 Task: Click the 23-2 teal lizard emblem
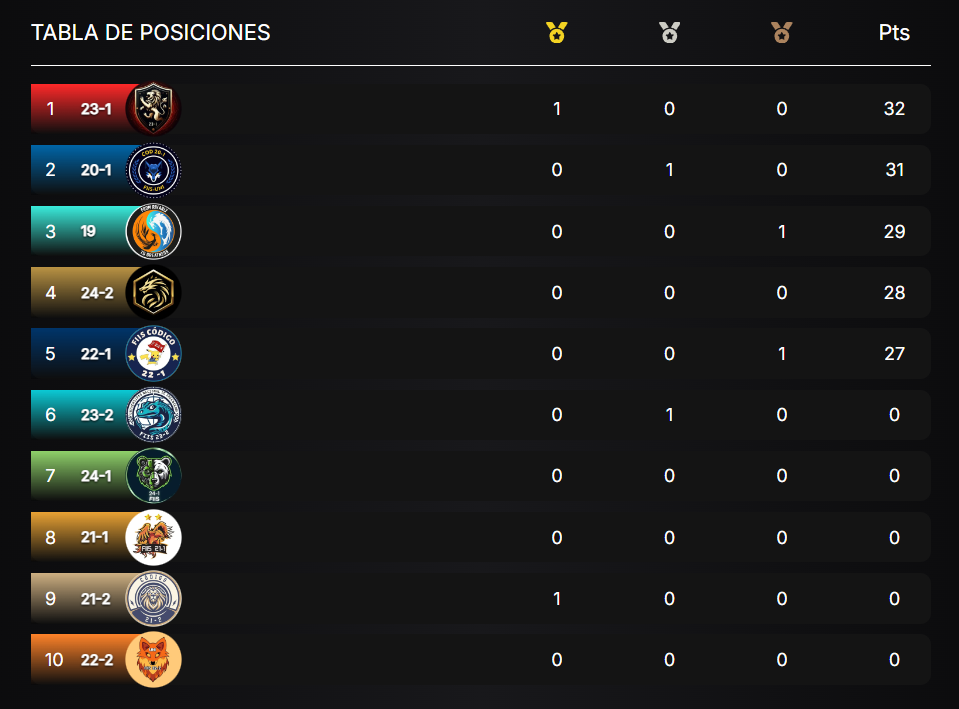click(x=153, y=415)
